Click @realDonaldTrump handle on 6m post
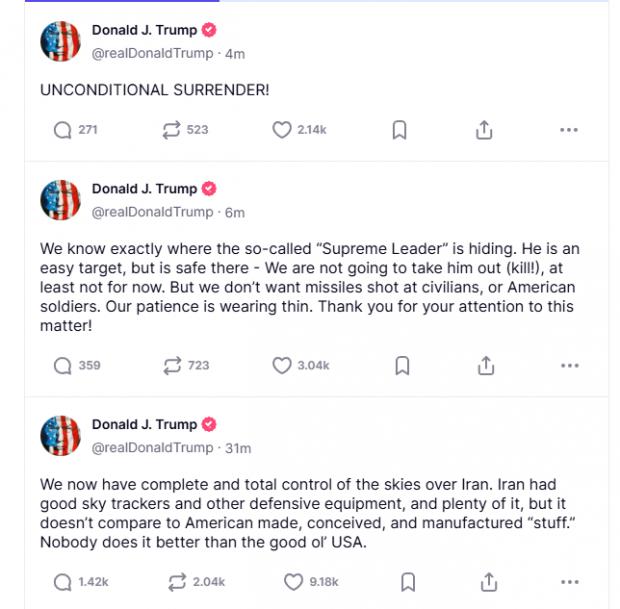620x609 pixels. [152, 212]
